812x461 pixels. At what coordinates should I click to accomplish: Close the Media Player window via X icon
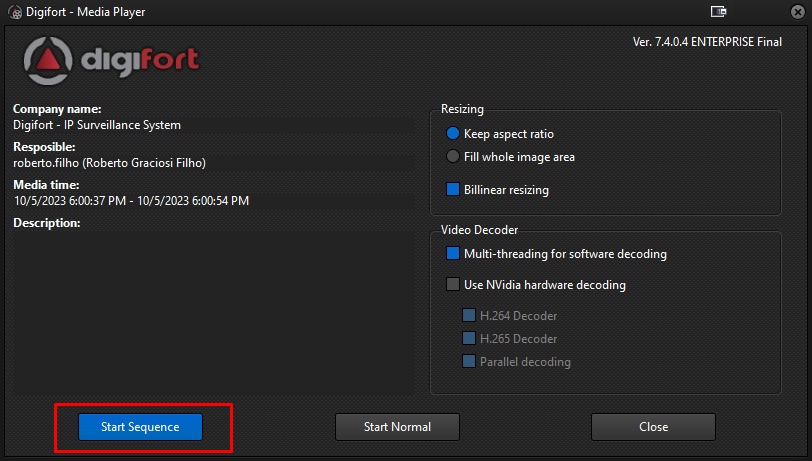(798, 11)
